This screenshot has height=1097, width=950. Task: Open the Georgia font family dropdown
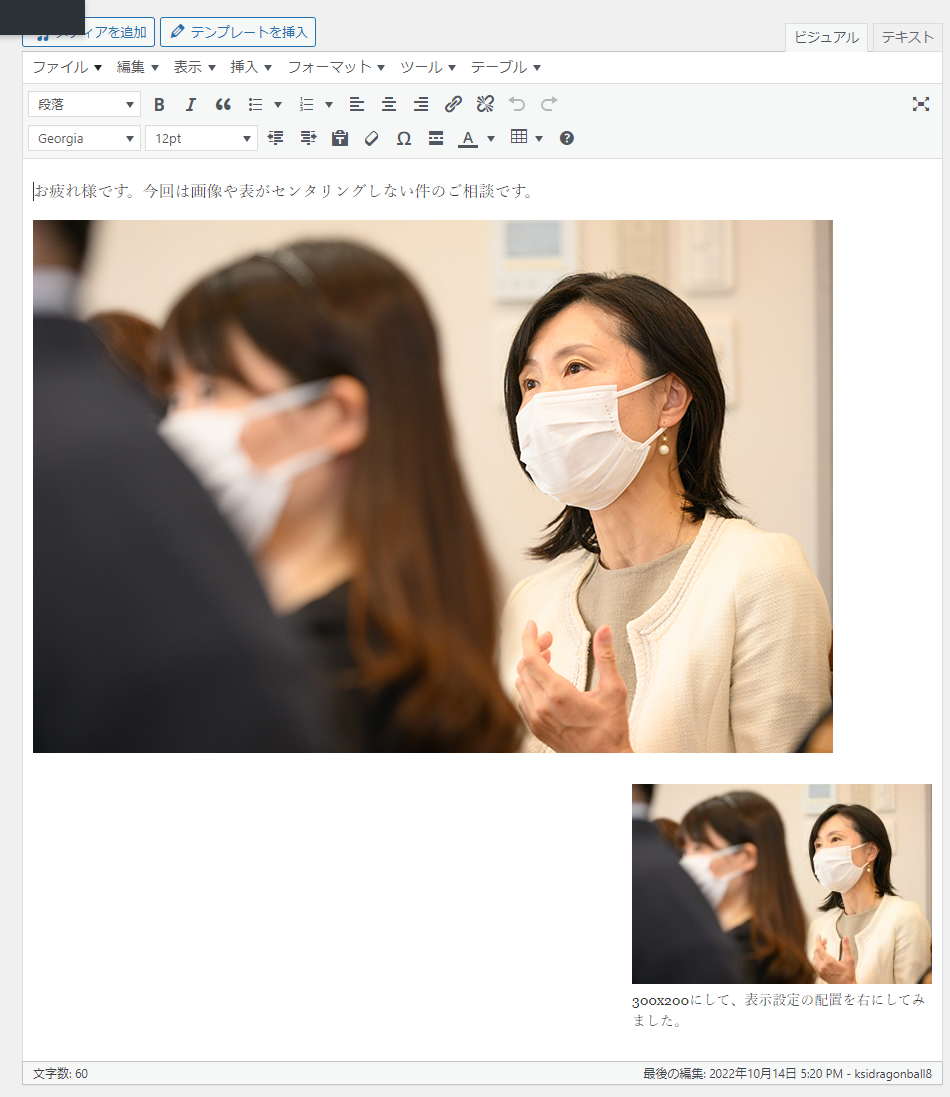click(x=85, y=138)
